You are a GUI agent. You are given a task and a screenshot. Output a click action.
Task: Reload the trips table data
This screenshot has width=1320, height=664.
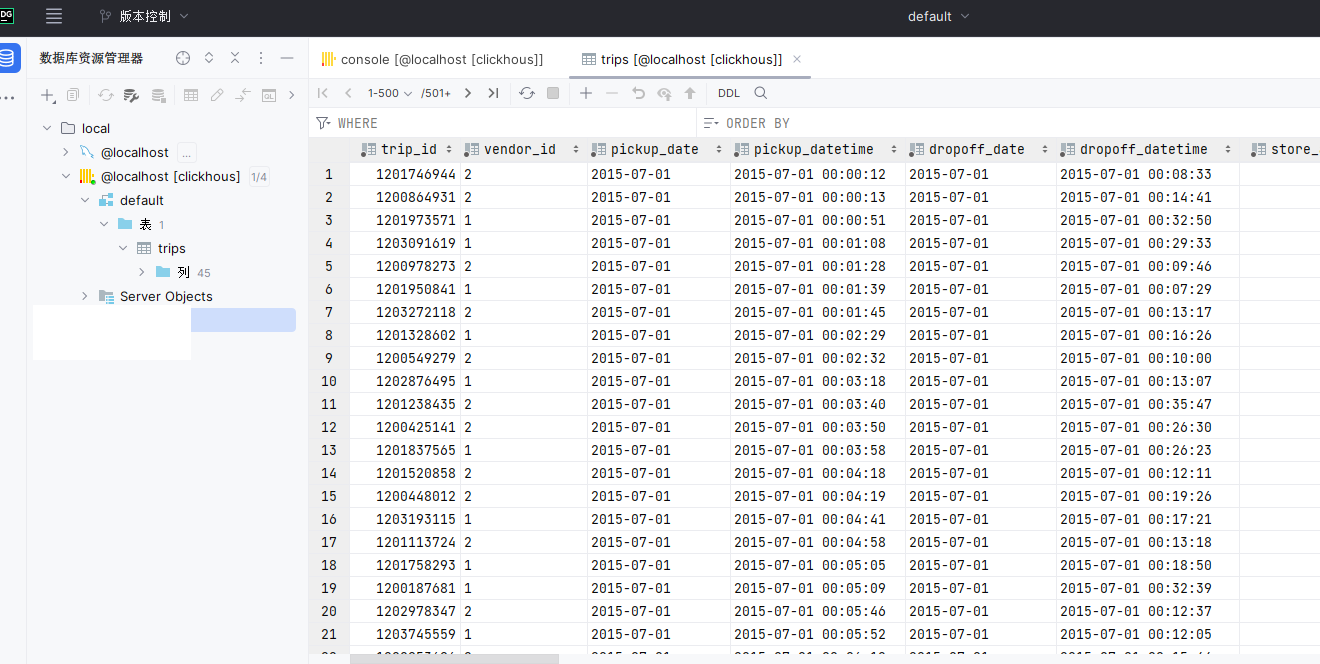pos(527,93)
